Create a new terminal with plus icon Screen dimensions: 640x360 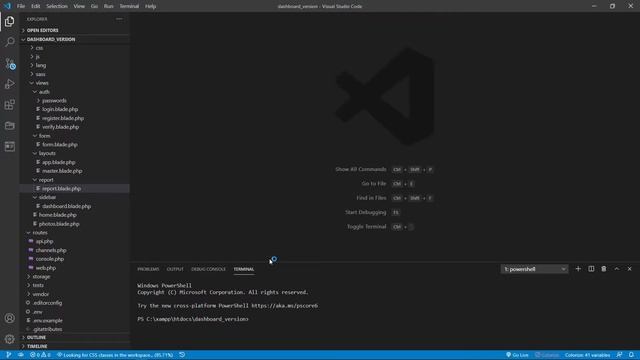tap(578, 269)
